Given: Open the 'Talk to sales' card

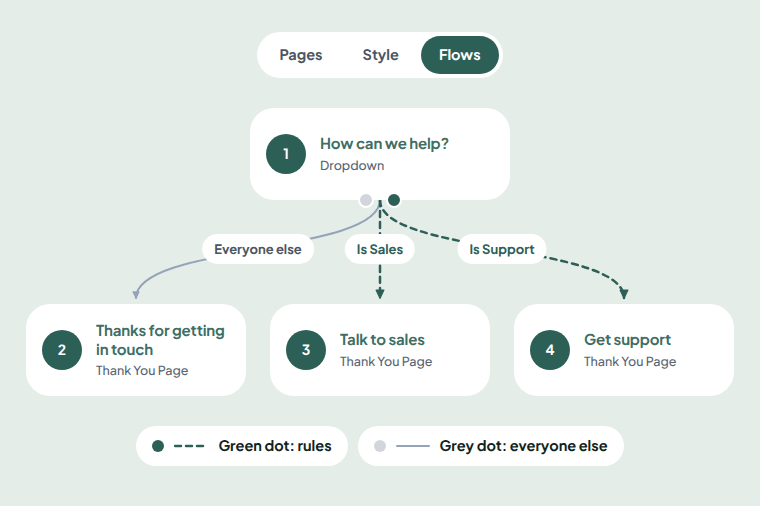Looking at the screenshot, I should coord(380,350).
